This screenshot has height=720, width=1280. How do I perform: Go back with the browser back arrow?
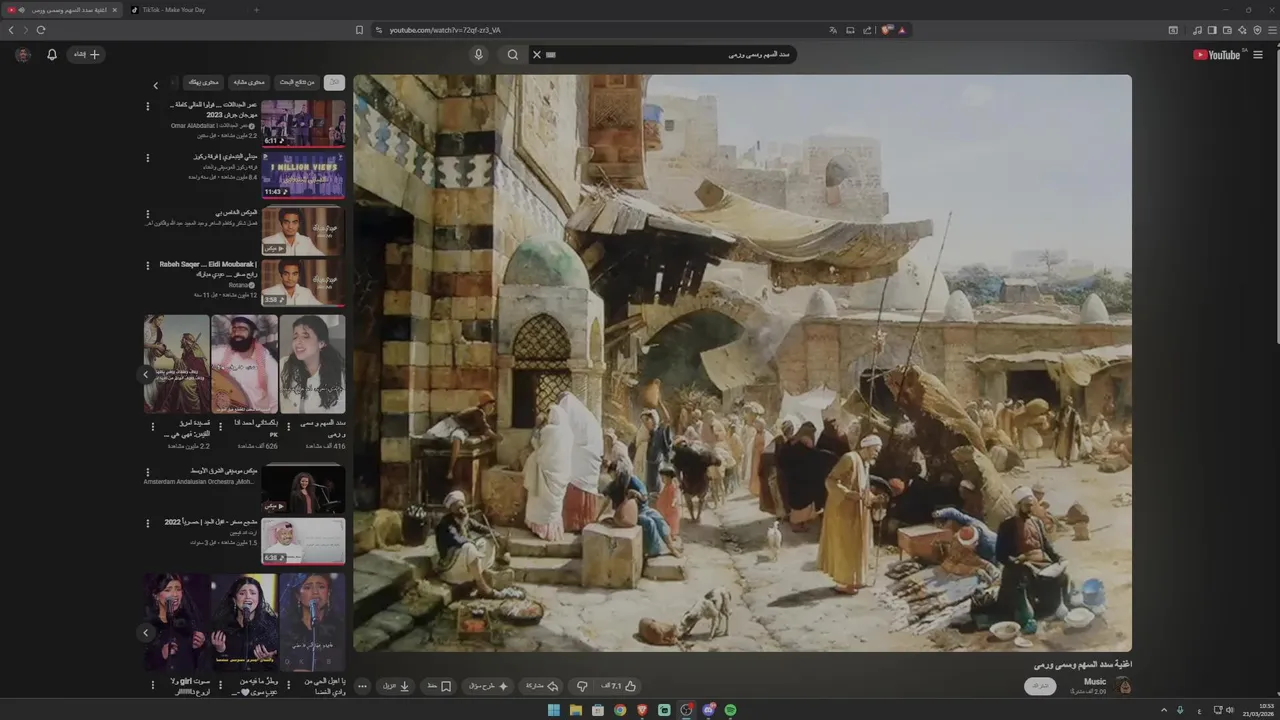coord(11,30)
